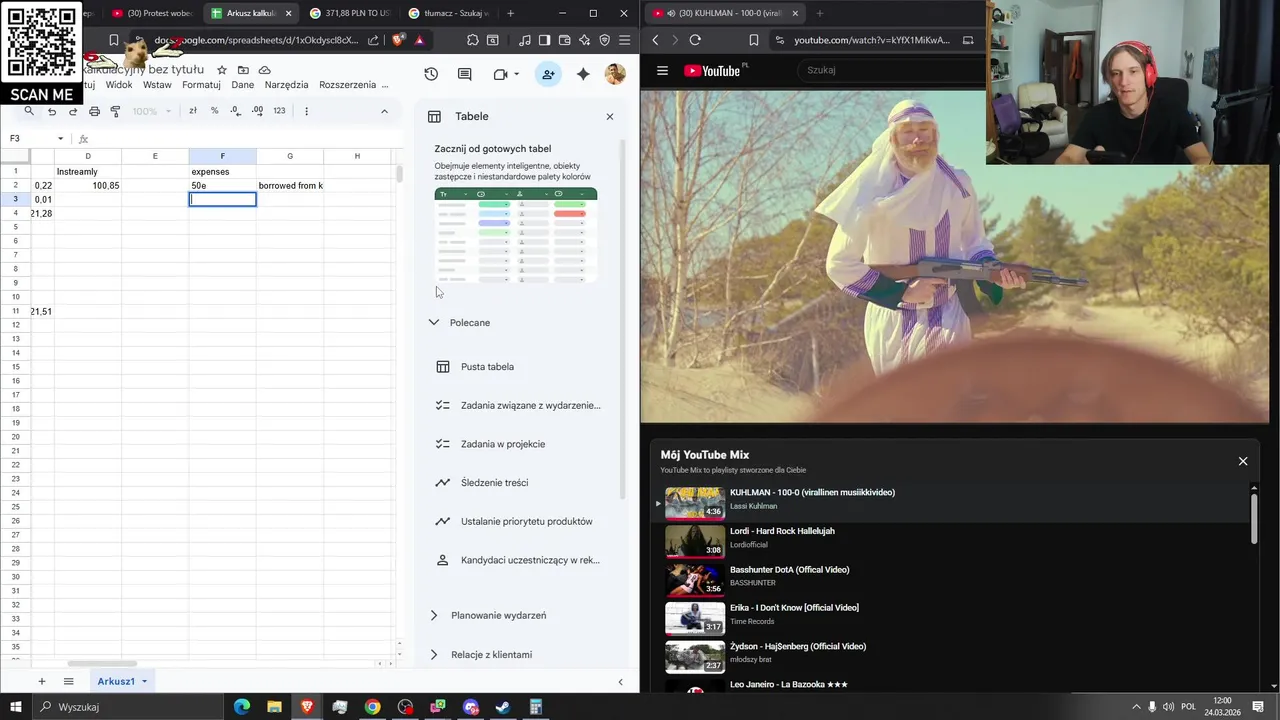This screenshot has height=720, width=1280.
Task: Collapse the Polecane section
Action: [x=434, y=323]
